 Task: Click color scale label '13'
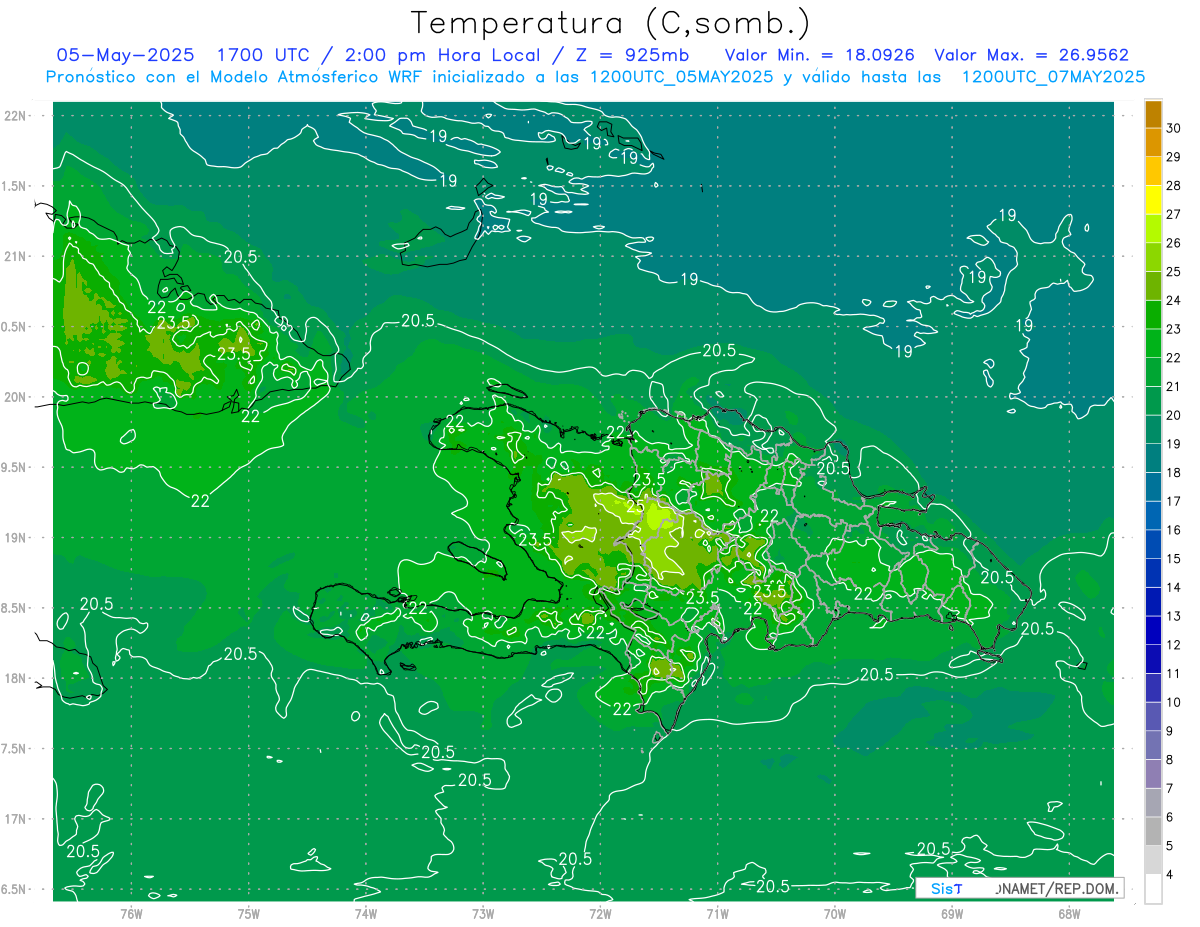click(1174, 616)
